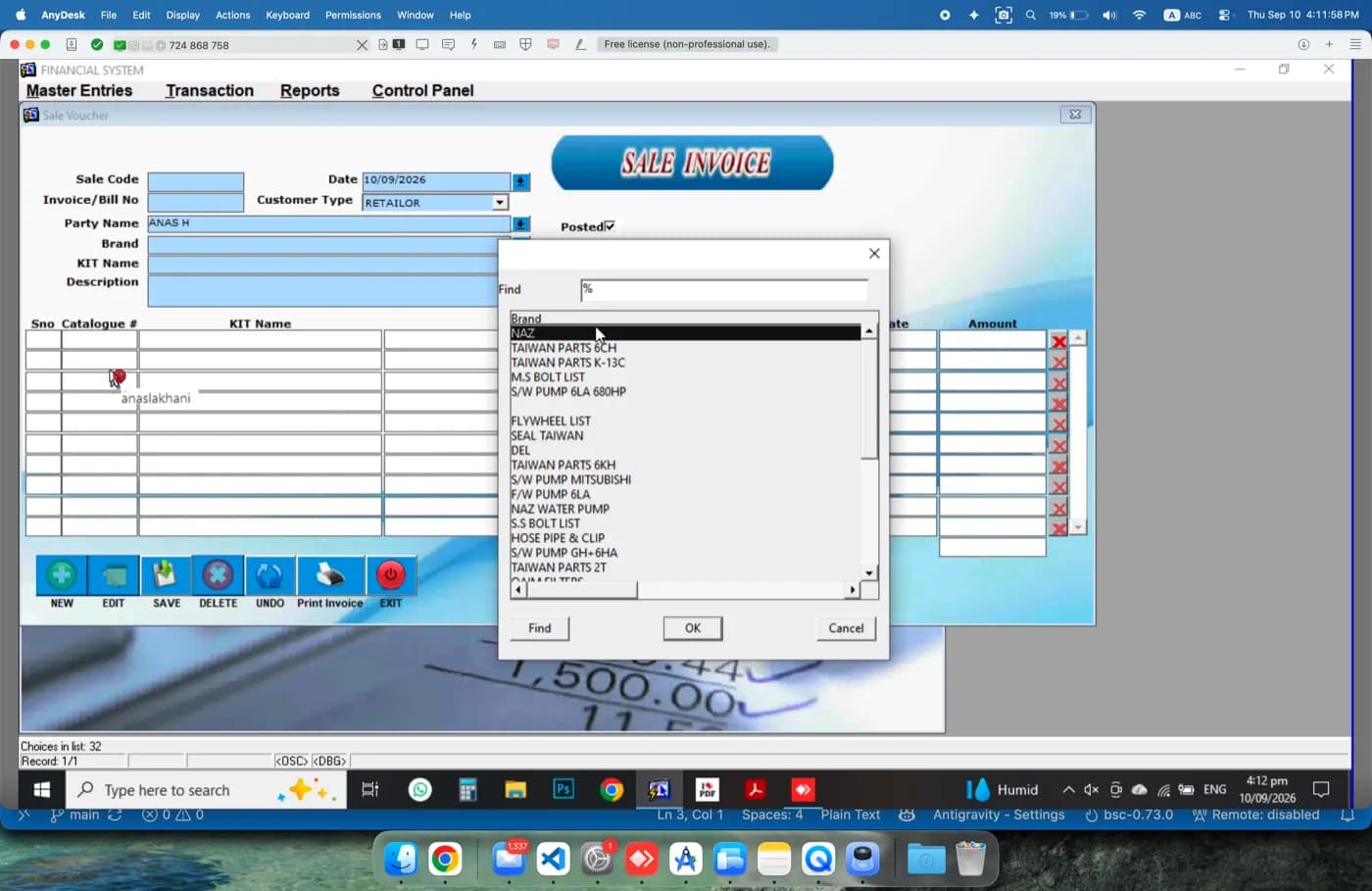
Task: Click the brand list scroll-right arrow
Action: (853, 590)
